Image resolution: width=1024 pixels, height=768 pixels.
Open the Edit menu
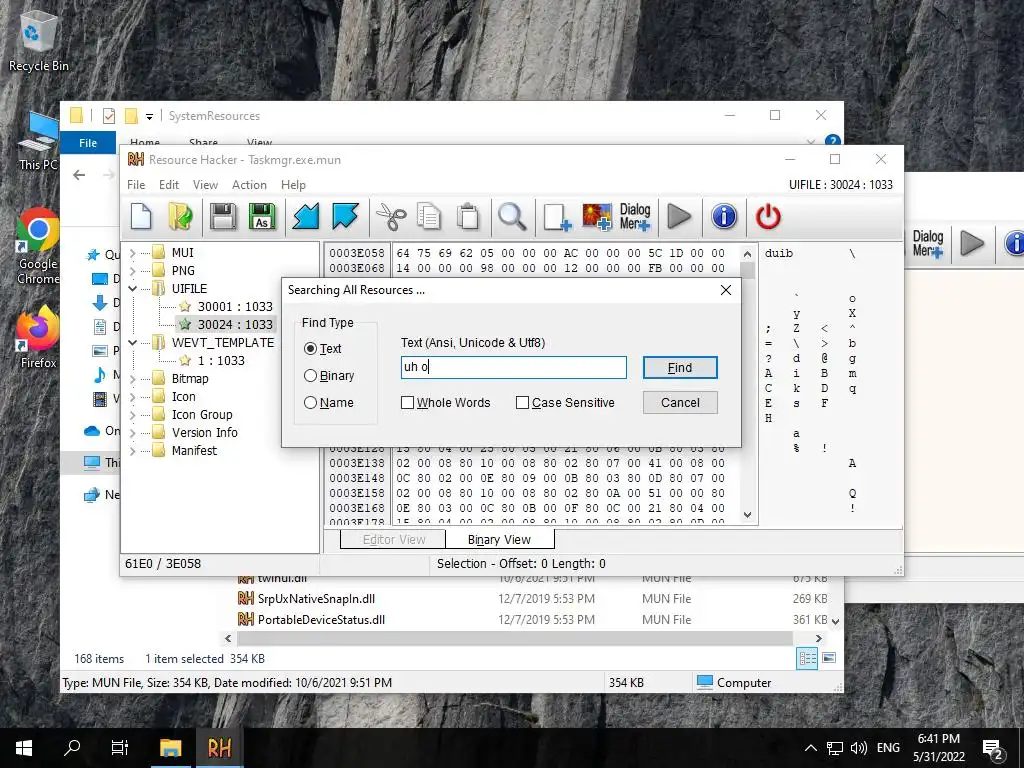[168, 185]
